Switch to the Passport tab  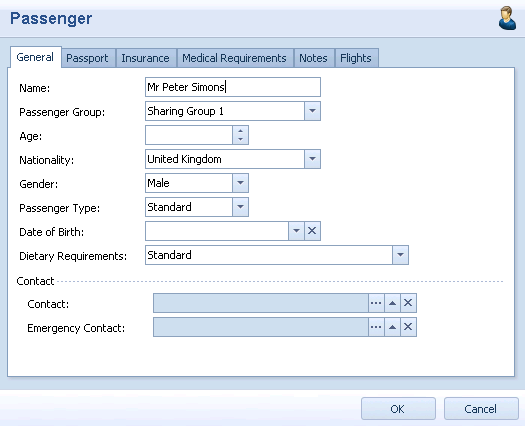click(x=87, y=58)
